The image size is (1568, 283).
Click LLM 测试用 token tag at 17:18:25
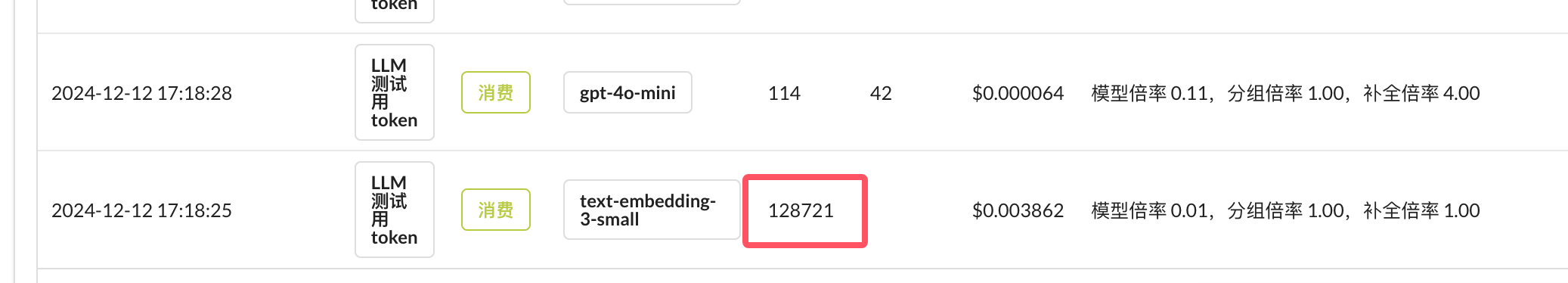click(395, 210)
